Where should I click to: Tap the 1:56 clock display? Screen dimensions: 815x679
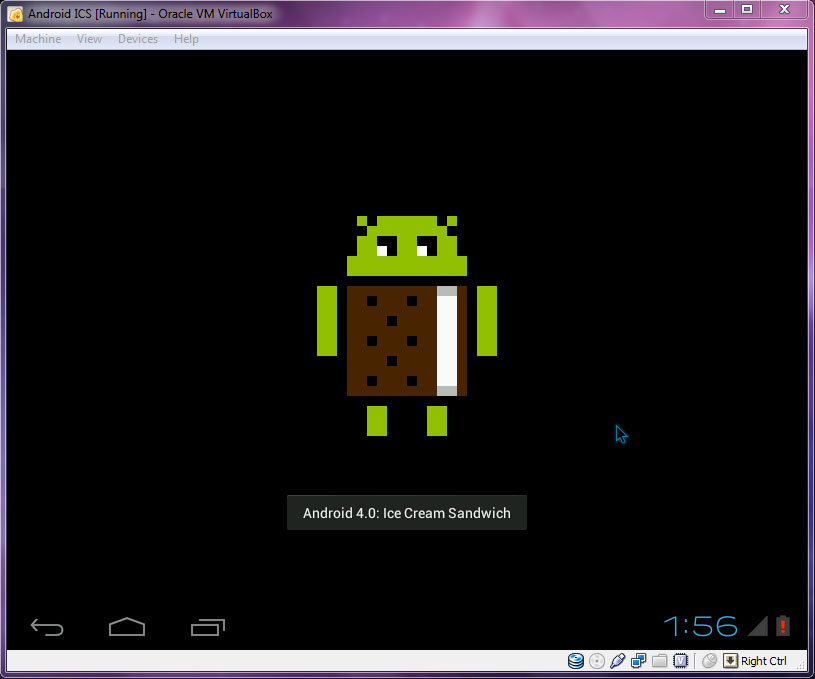[700, 626]
